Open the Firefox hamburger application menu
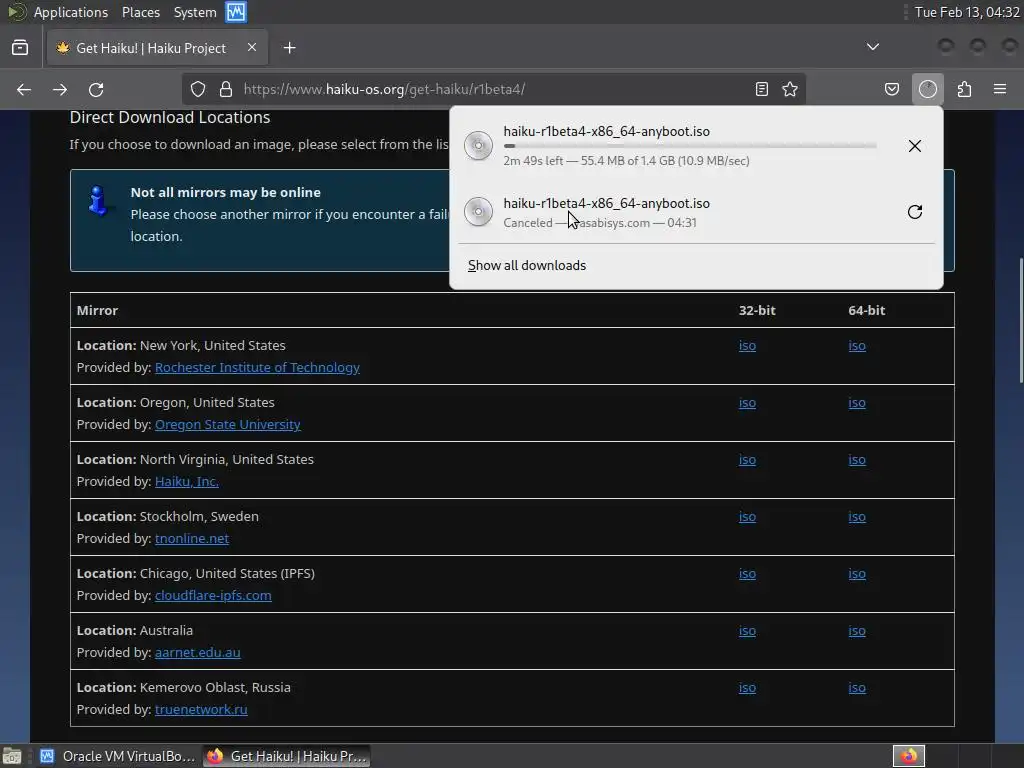The width and height of the screenshot is (1024, 768). pos(1000,89)
